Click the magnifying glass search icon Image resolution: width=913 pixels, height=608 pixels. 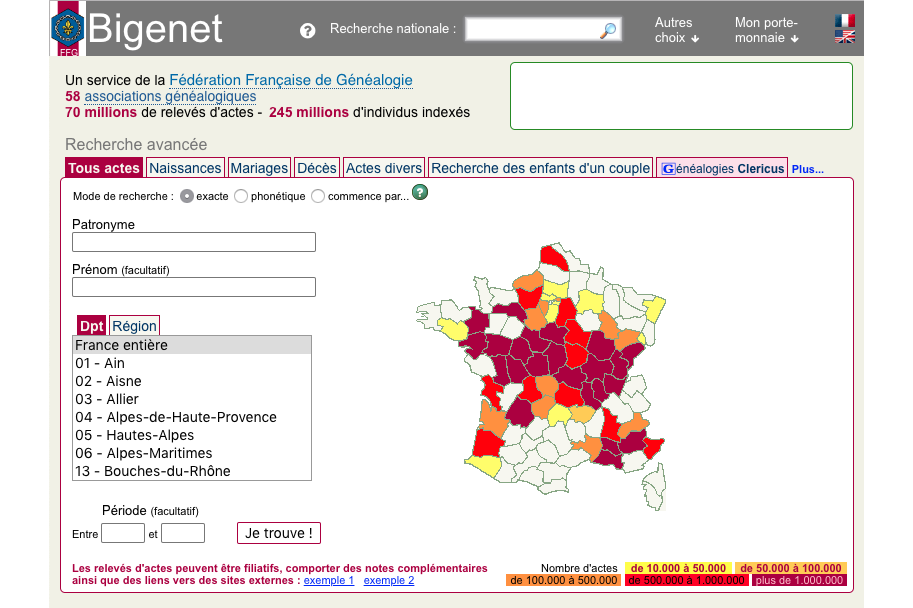coord(608,30)
